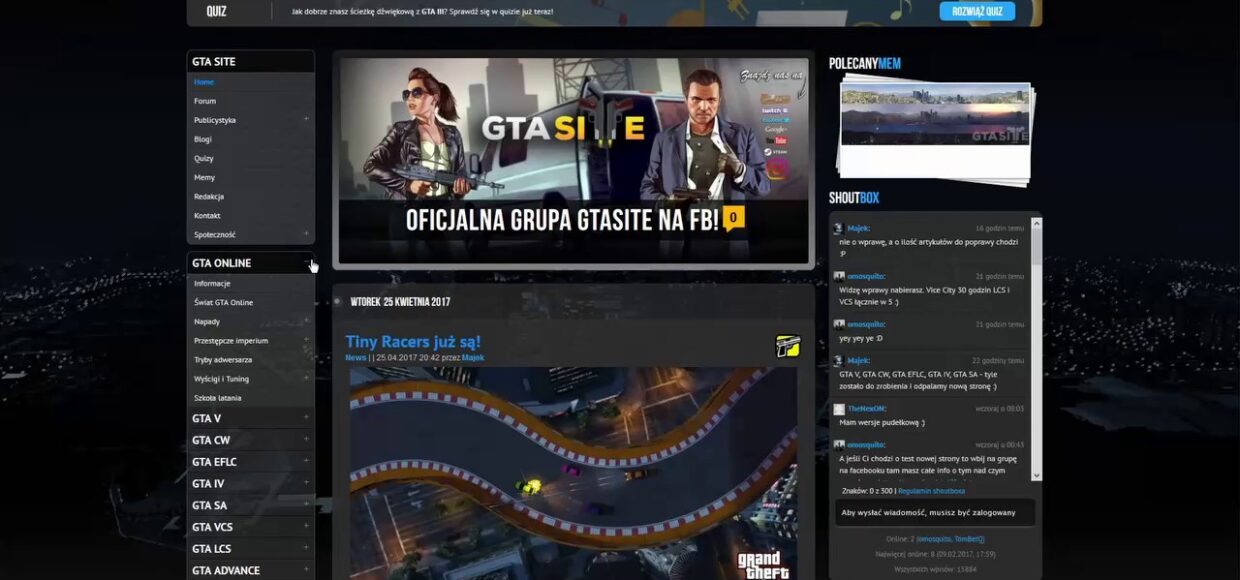Click the yellow comment bubble showing 0
Screen dimensions: 1240x580
pyautogui.click(x=733, y=218)
